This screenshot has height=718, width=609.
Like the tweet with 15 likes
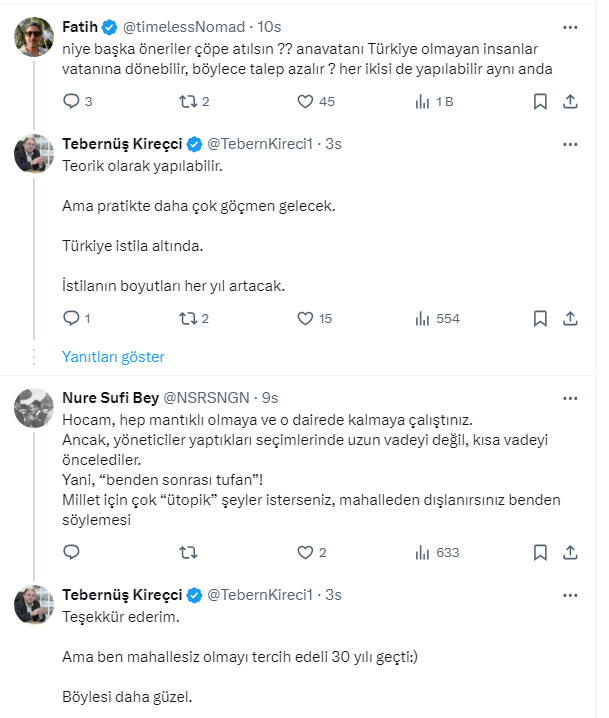(306, 319)
